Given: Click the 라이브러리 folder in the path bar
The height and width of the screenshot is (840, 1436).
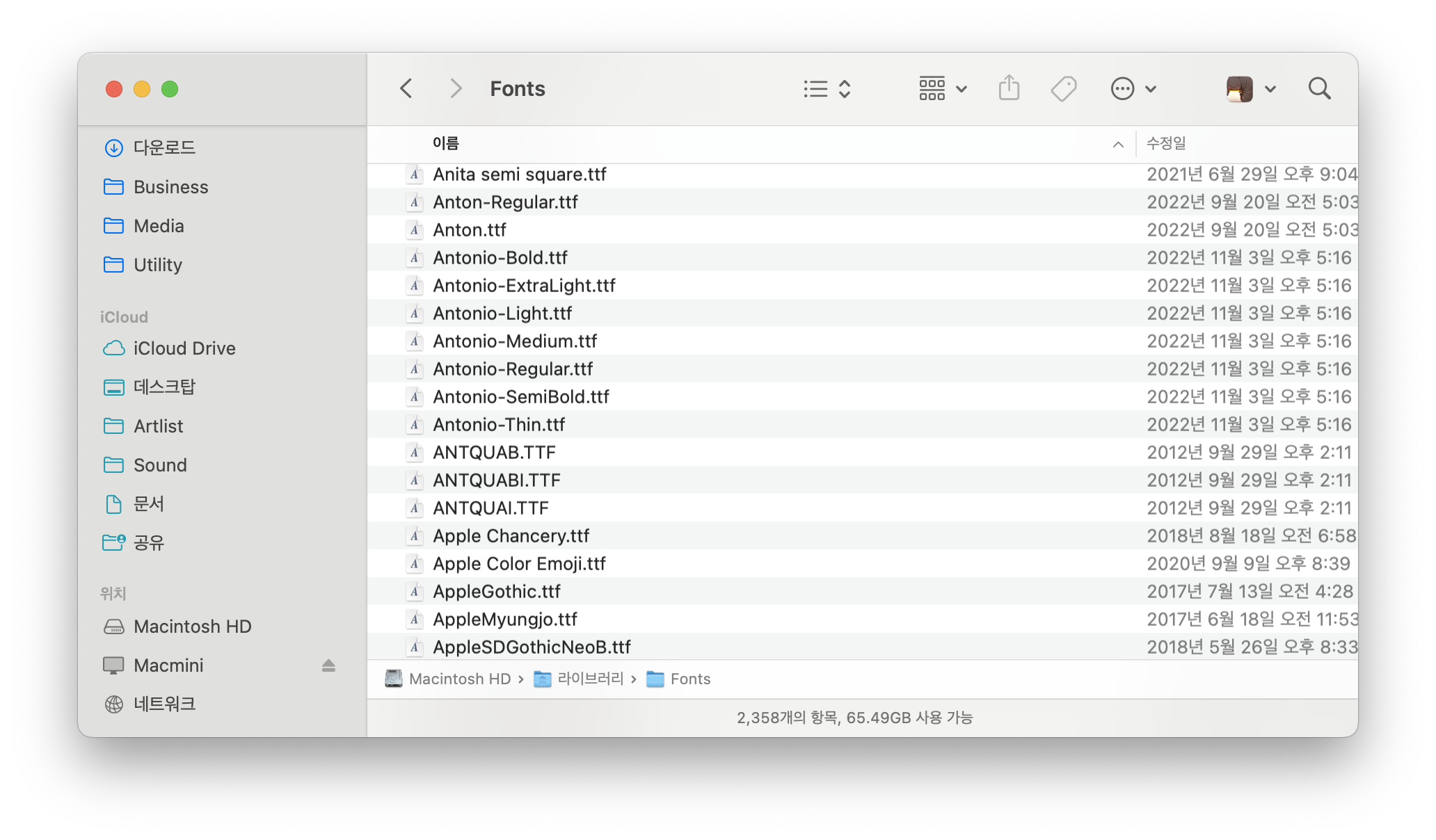Looking at the screenshot, I should tap(590, 679).
